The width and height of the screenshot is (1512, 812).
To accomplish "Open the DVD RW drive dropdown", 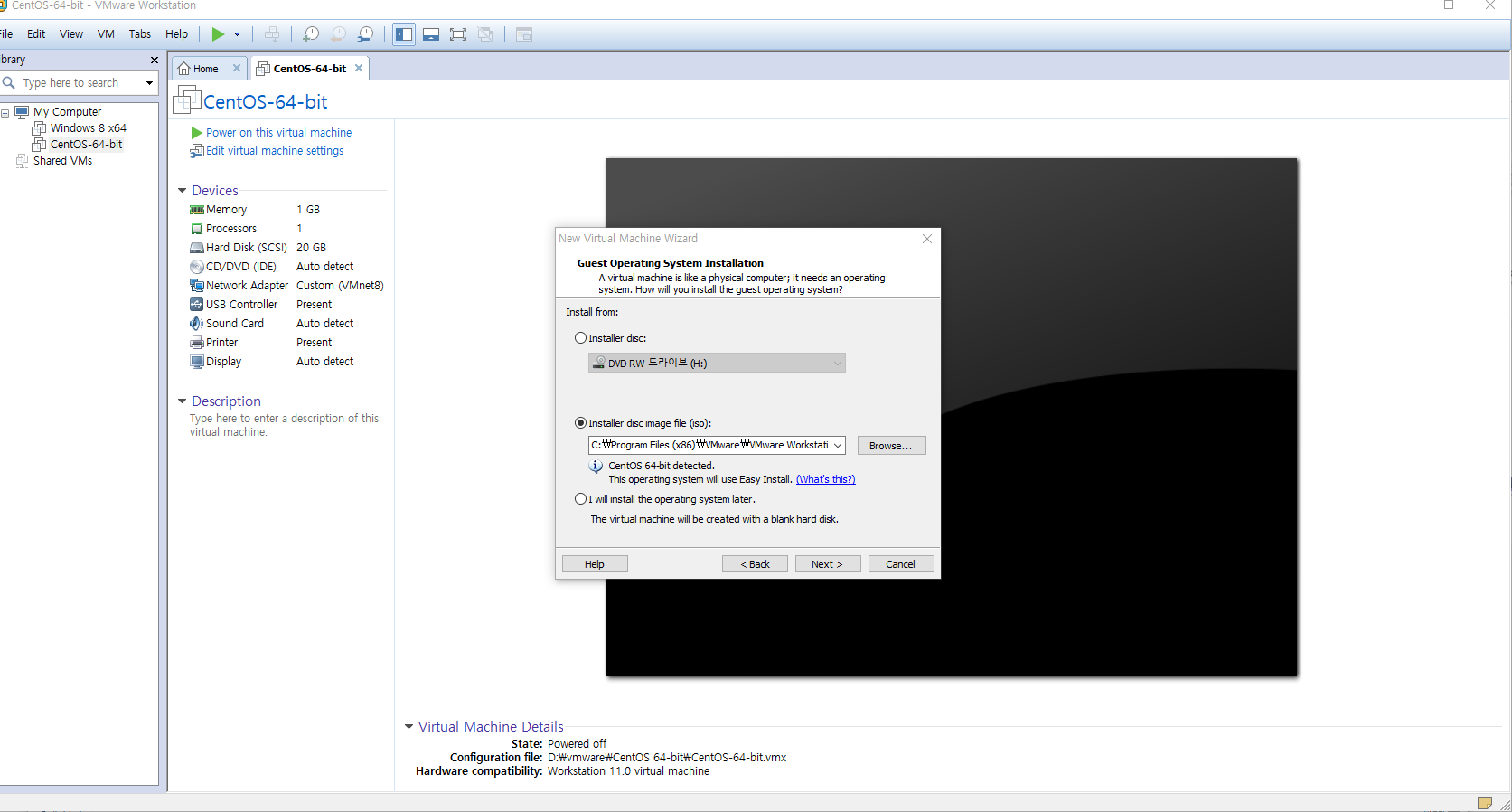I will [x=717, y=364].
